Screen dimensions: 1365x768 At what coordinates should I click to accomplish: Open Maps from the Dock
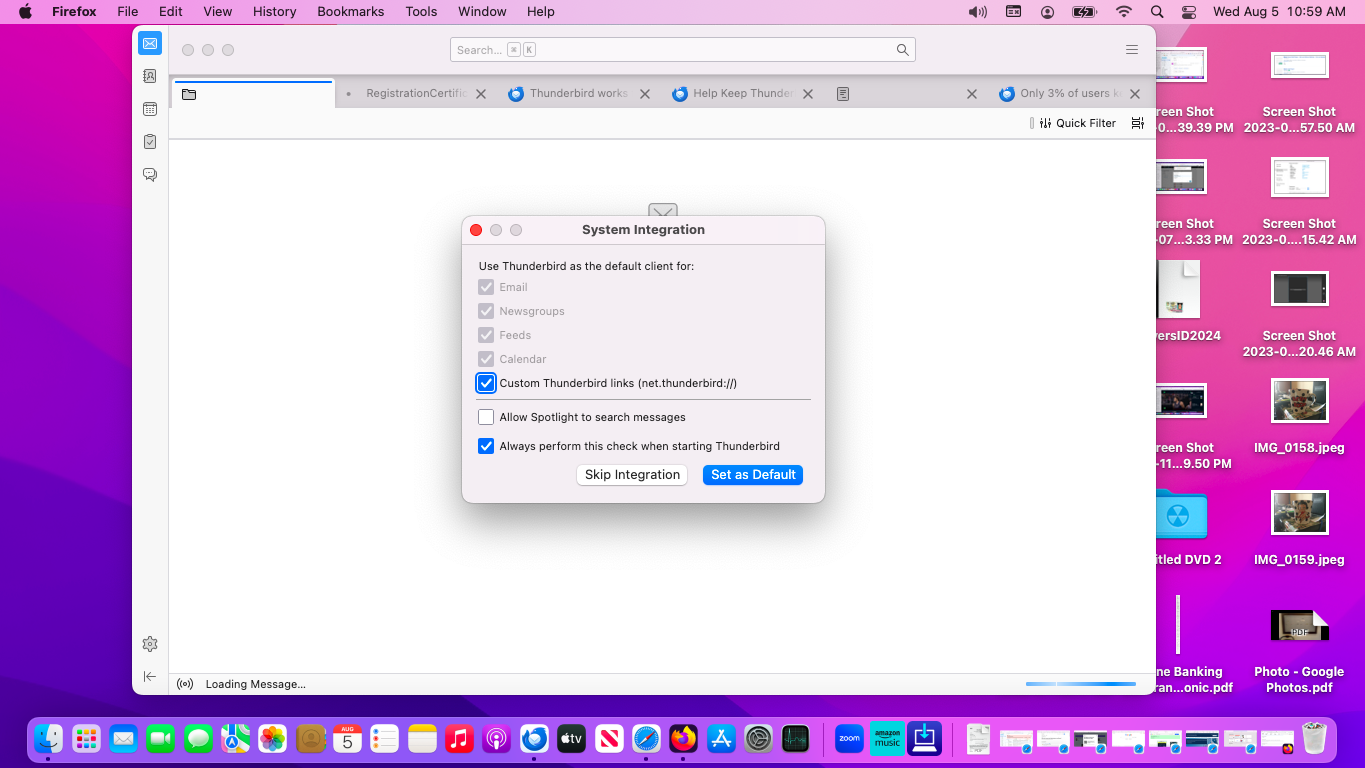[x=235, y=739]
